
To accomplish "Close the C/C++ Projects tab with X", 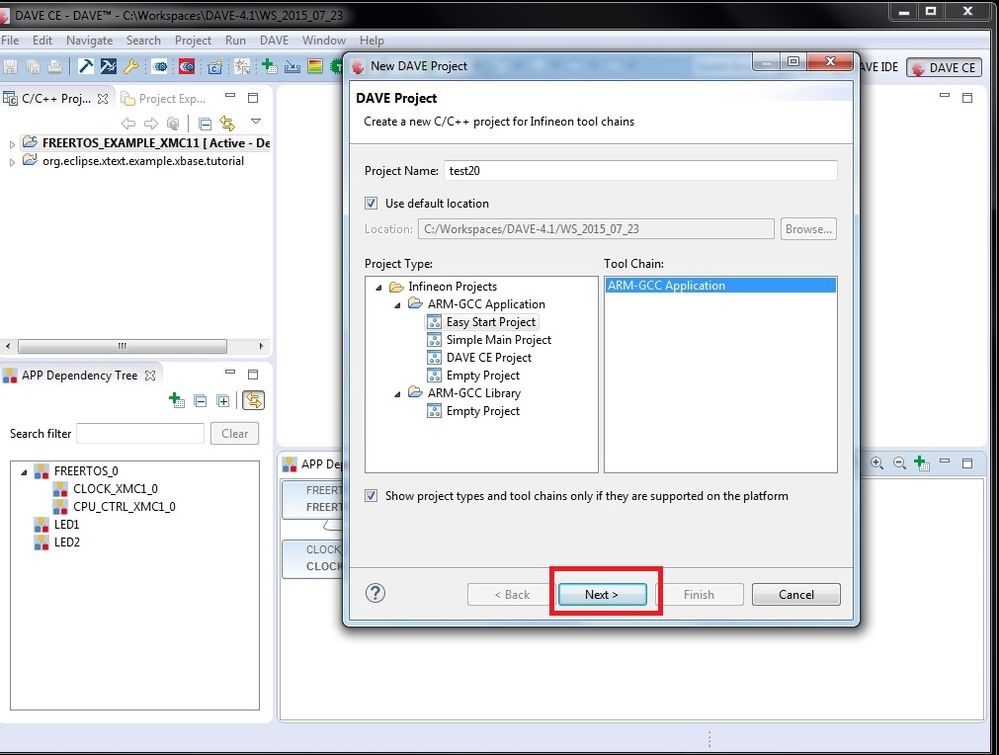I will tap(103, 99).
